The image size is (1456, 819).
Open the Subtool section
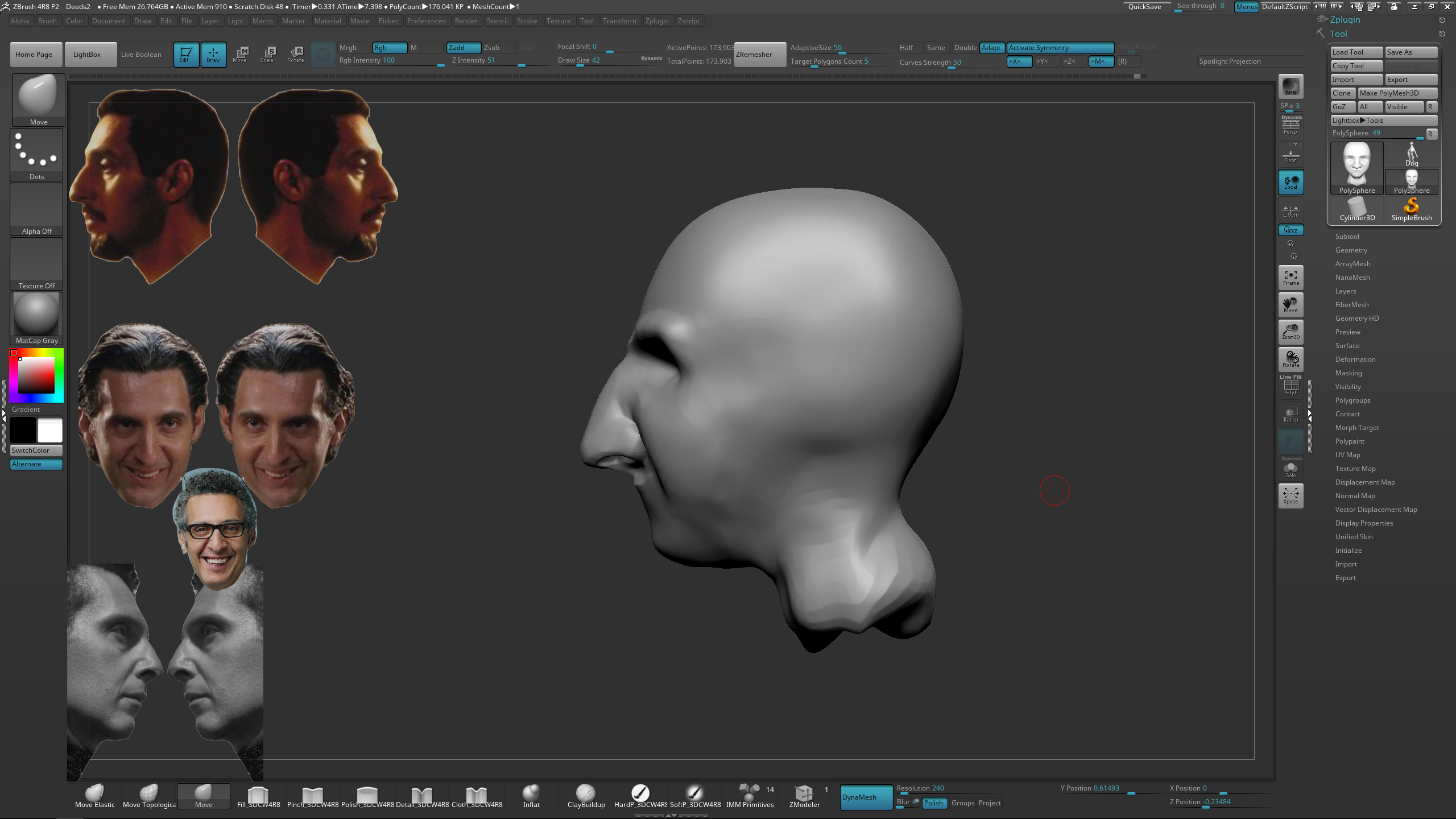coord(1347,237)
